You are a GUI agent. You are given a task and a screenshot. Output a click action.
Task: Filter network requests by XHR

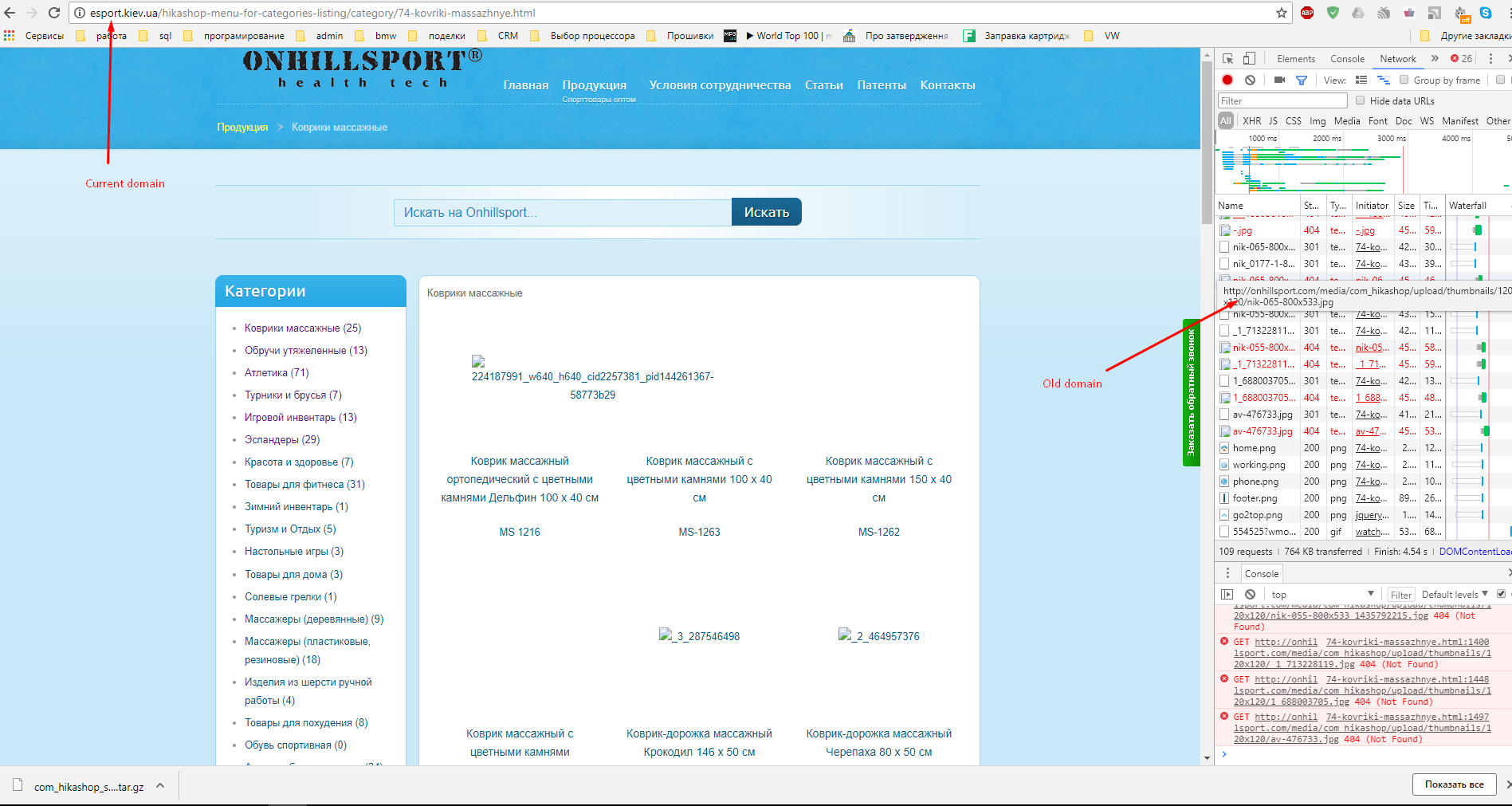(1251, 121)
